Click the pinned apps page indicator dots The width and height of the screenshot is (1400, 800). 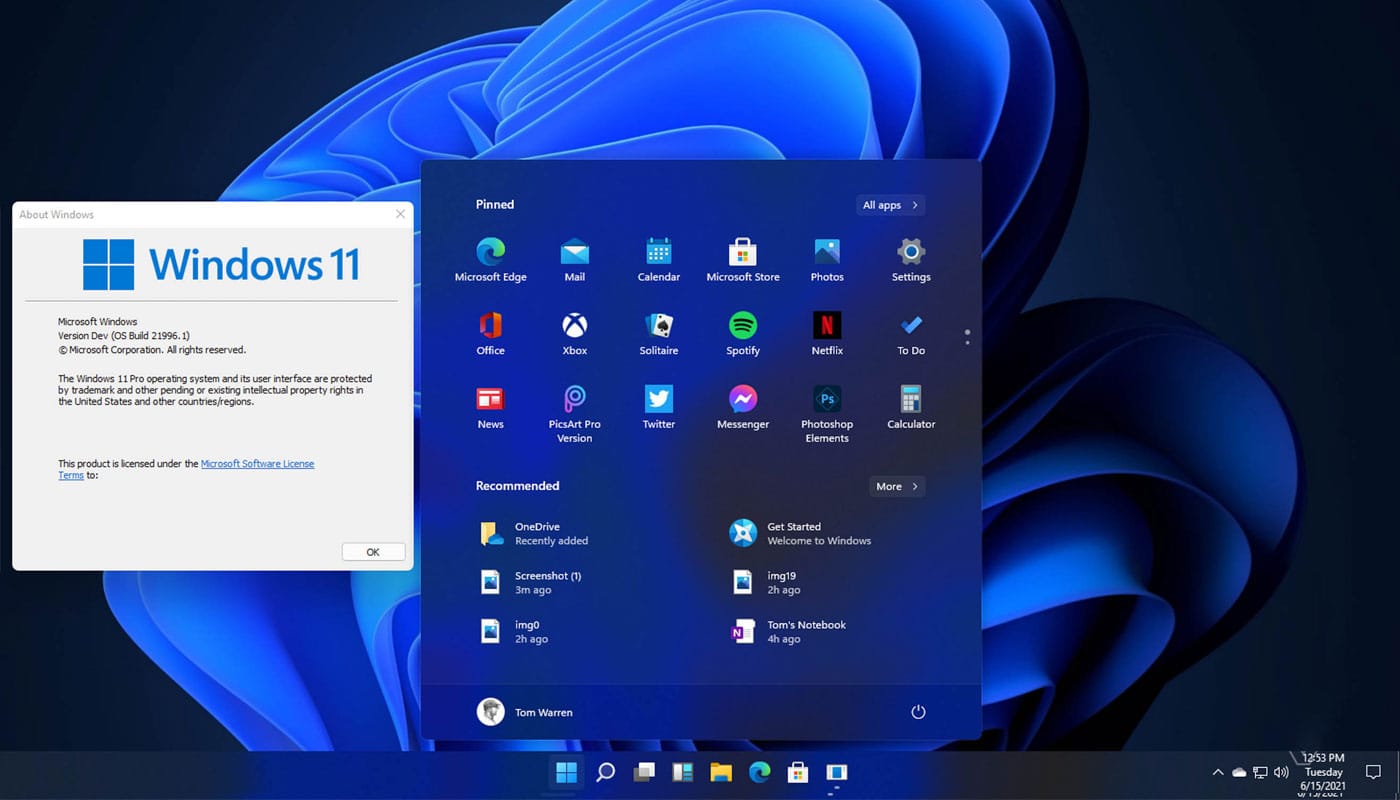[x=967, y=336]
